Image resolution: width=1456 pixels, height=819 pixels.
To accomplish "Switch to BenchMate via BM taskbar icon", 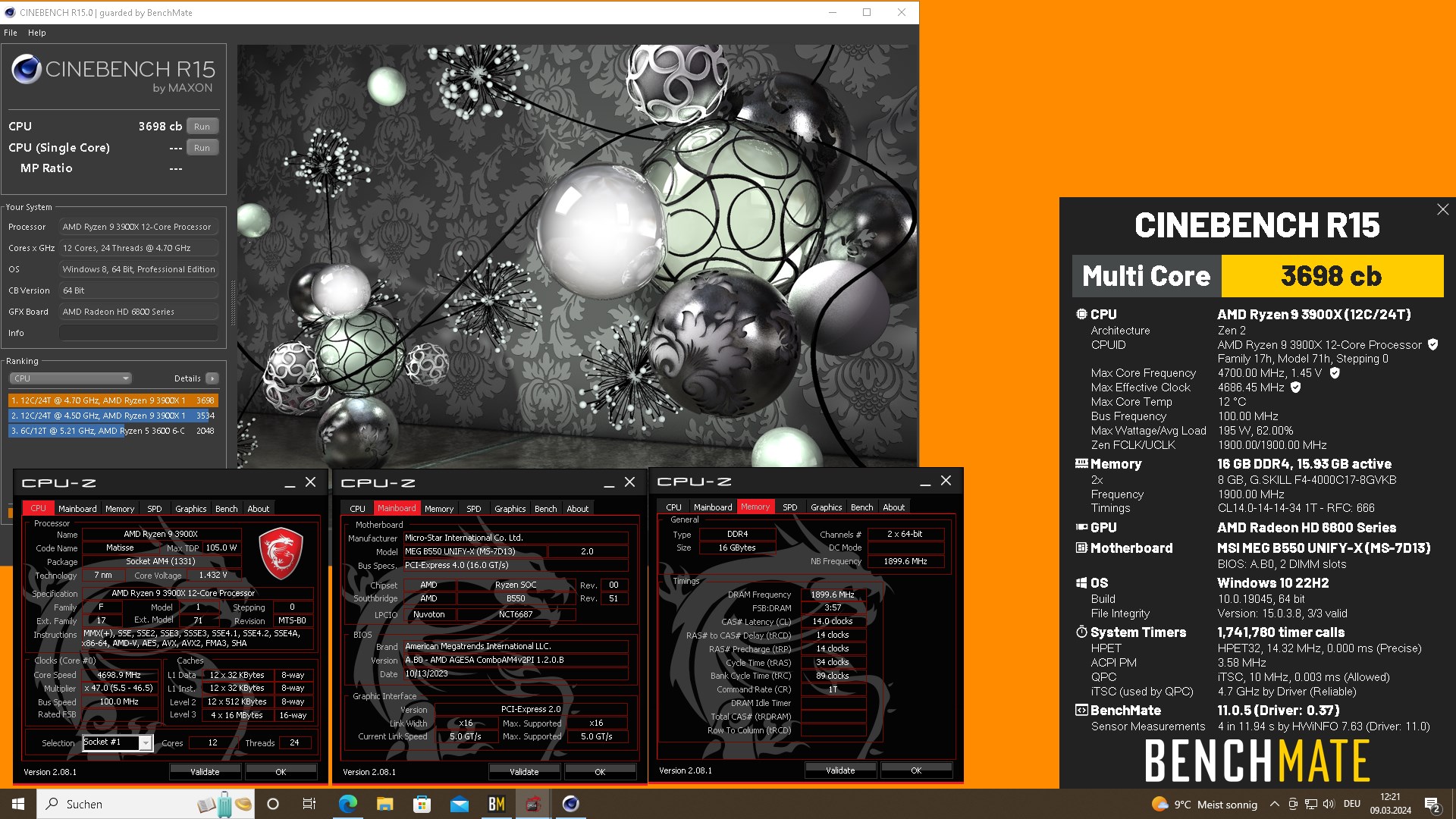I will (x=496, y=804).
